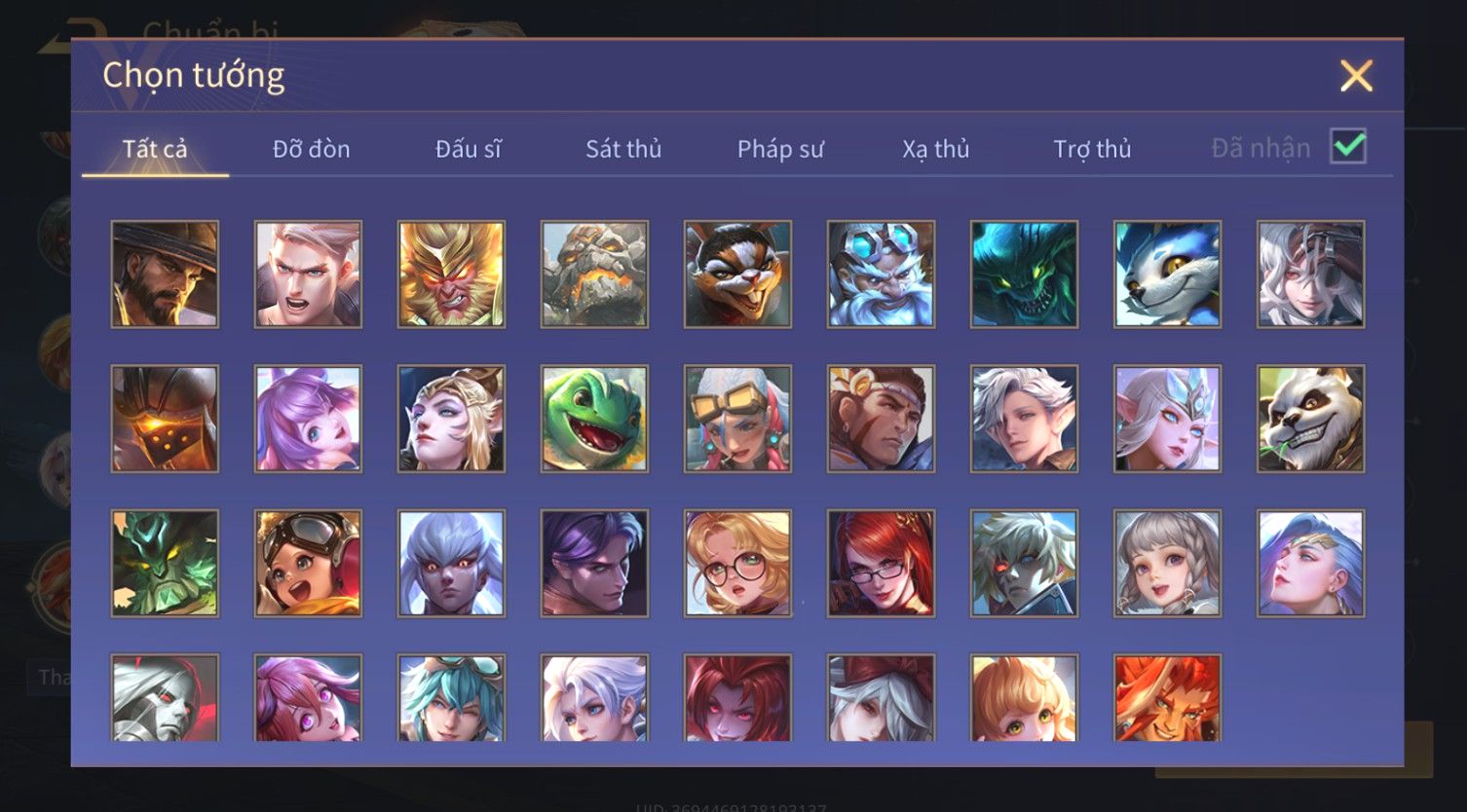Show the Pháp sư hero category
Screen dimensions: 1467x812
[780, 149]
